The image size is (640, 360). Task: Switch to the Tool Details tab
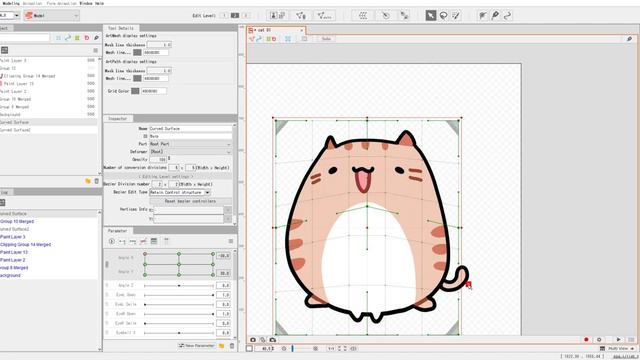[120, 28]
